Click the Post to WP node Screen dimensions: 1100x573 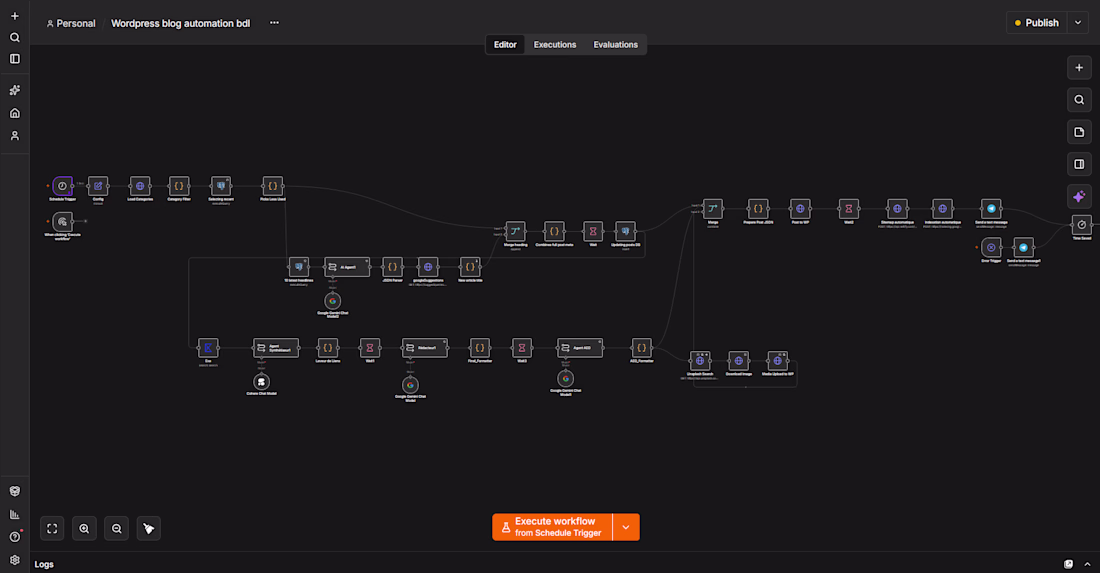click(800, 208)
